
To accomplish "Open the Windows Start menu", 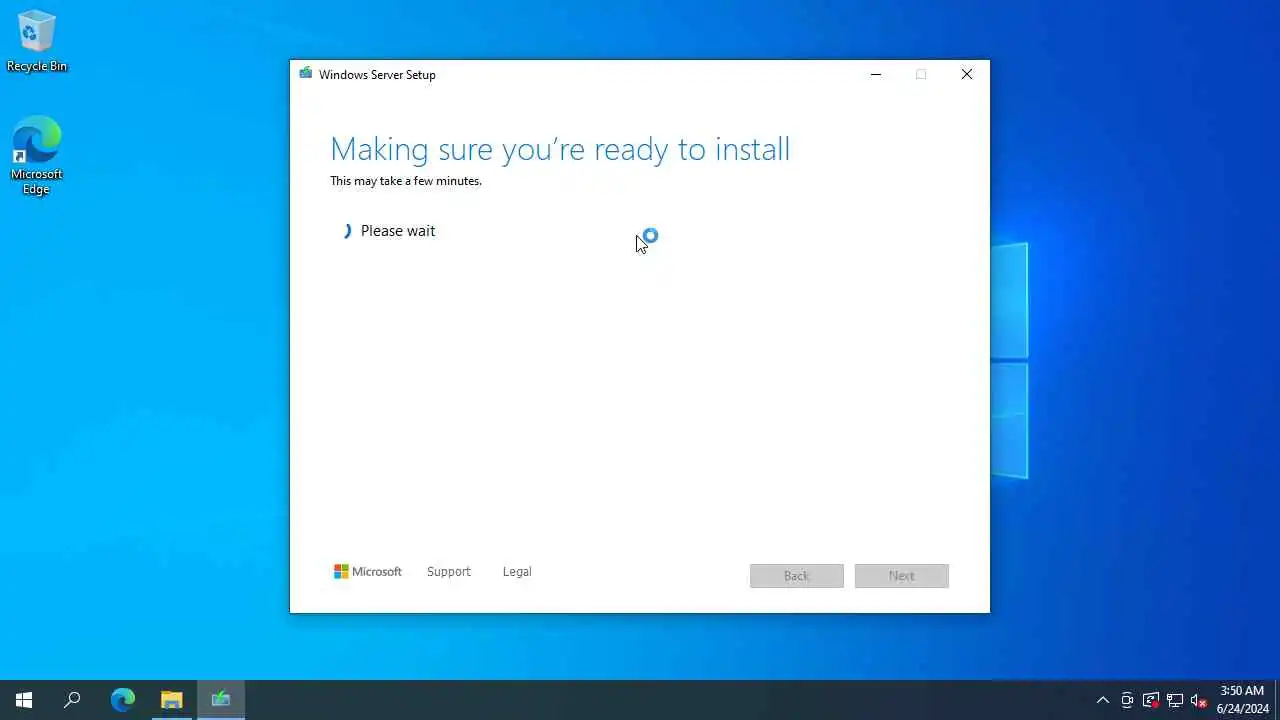I will pos(24,700).
